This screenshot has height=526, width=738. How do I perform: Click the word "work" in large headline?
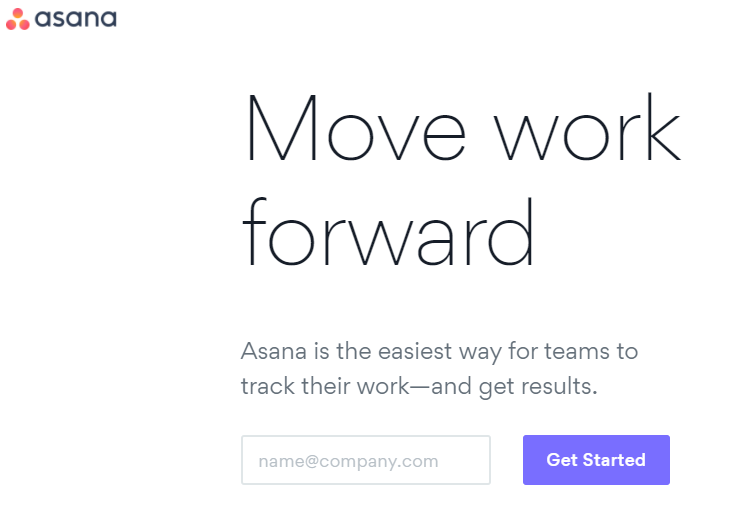[587, 127]
